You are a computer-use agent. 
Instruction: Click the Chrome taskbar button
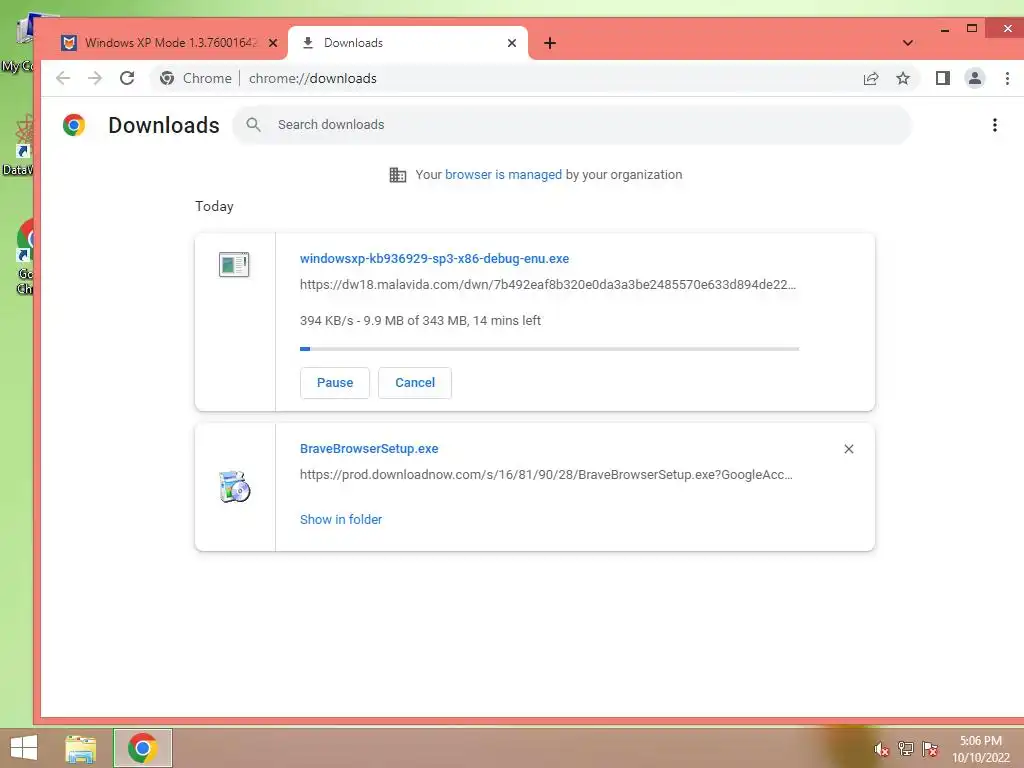coord(142,748)
